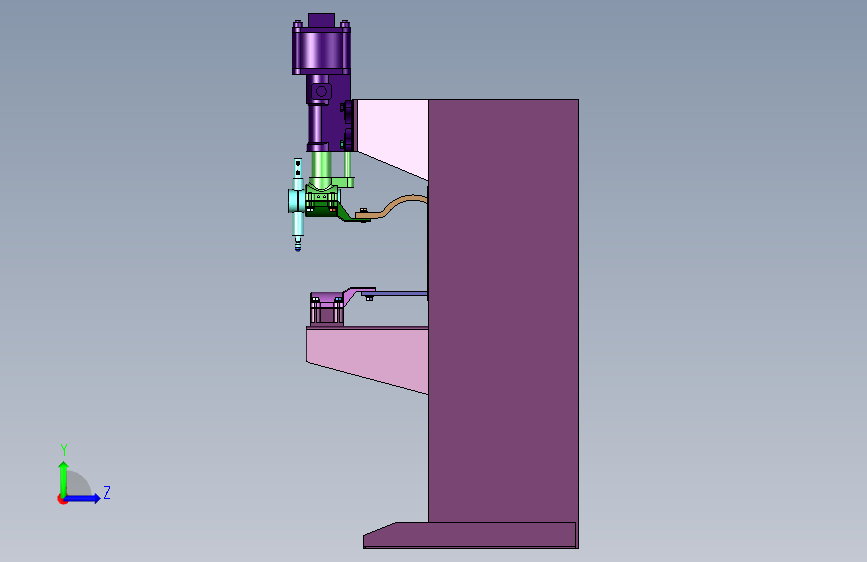Click the curved brown copper shunt strap
Viewport: 867px width, 562px height.
click(394, 206)
